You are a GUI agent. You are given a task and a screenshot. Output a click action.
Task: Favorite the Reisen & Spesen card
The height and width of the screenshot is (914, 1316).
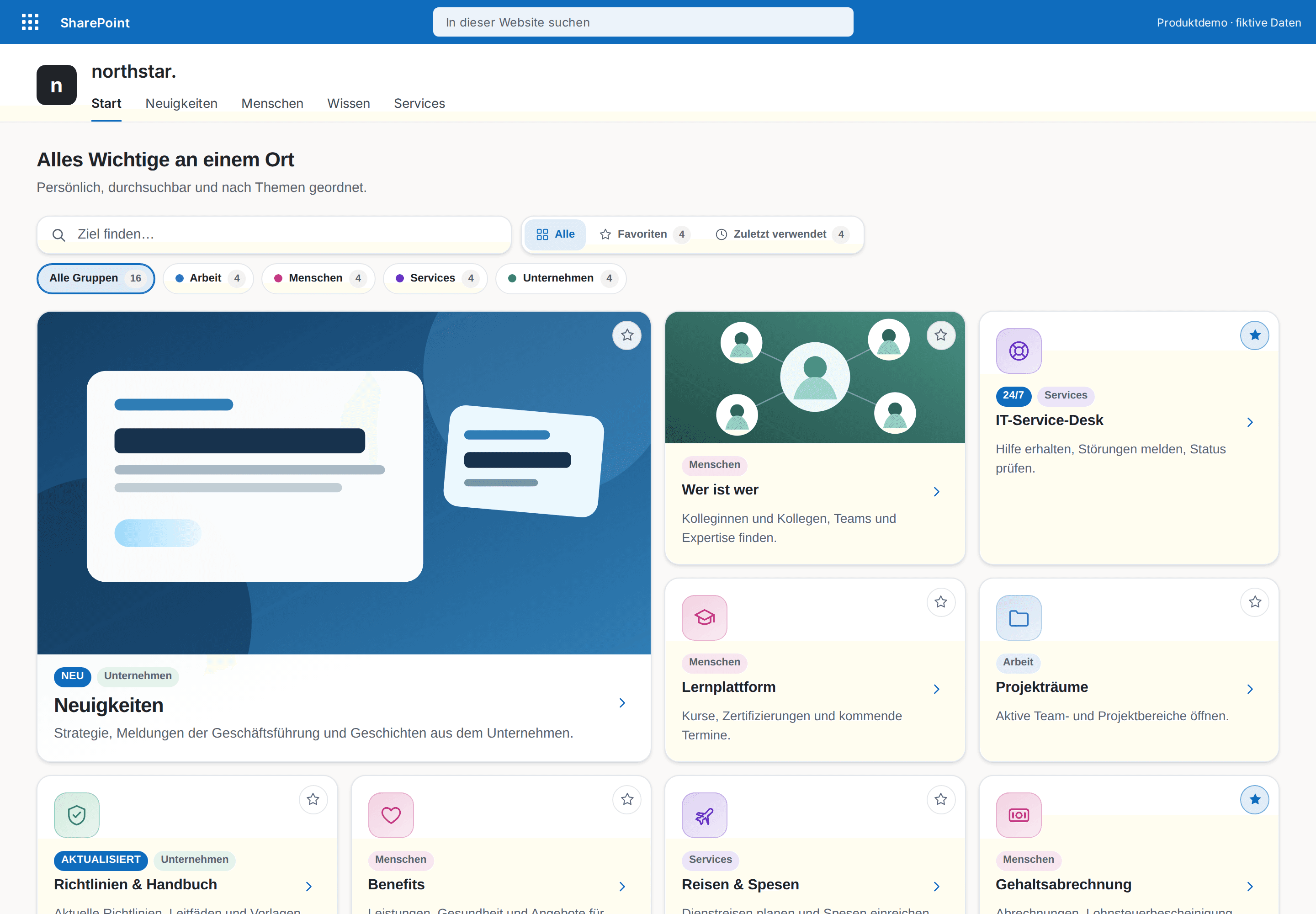[941, 799]
